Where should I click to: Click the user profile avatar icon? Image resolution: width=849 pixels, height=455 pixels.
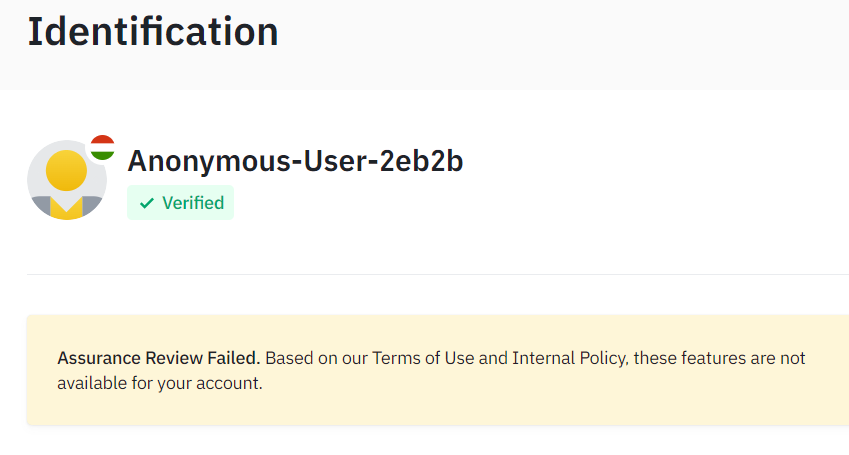[66, 181]
